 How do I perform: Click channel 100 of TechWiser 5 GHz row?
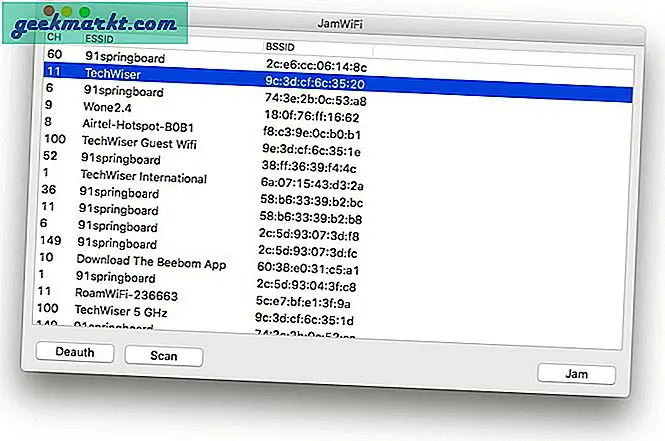[48, 308]
